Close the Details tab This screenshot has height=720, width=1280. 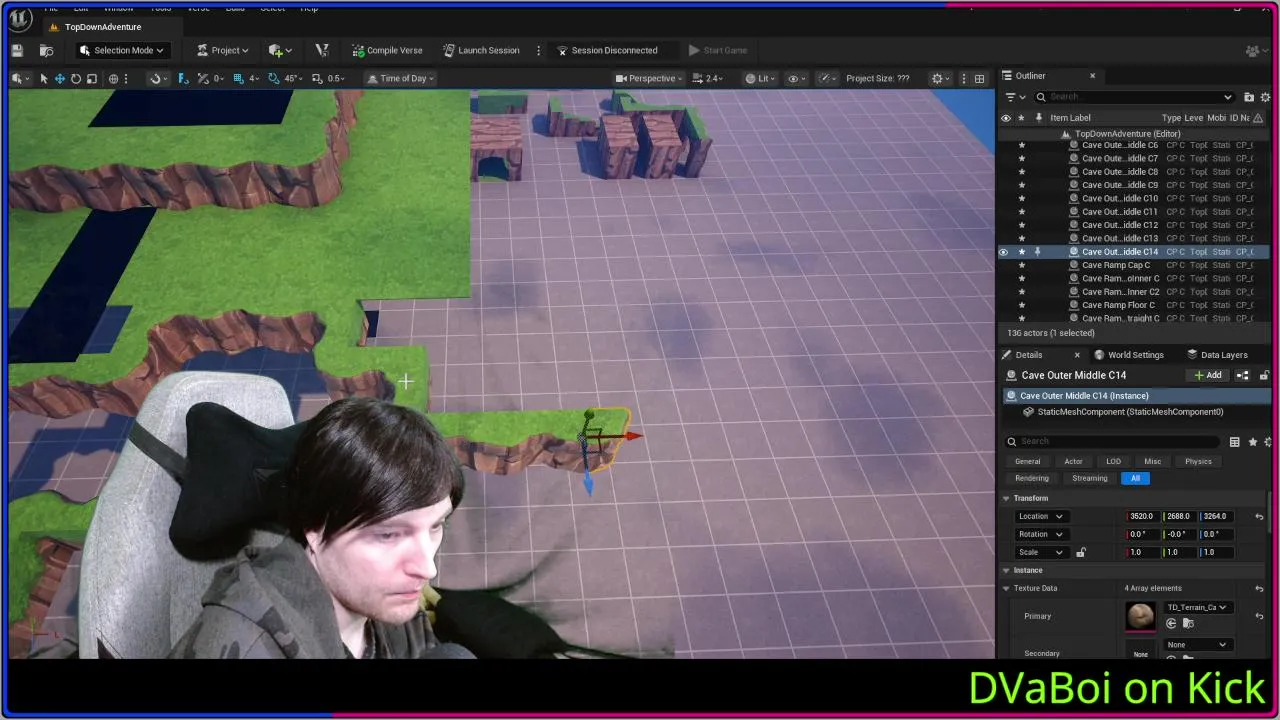[1077, 355]
